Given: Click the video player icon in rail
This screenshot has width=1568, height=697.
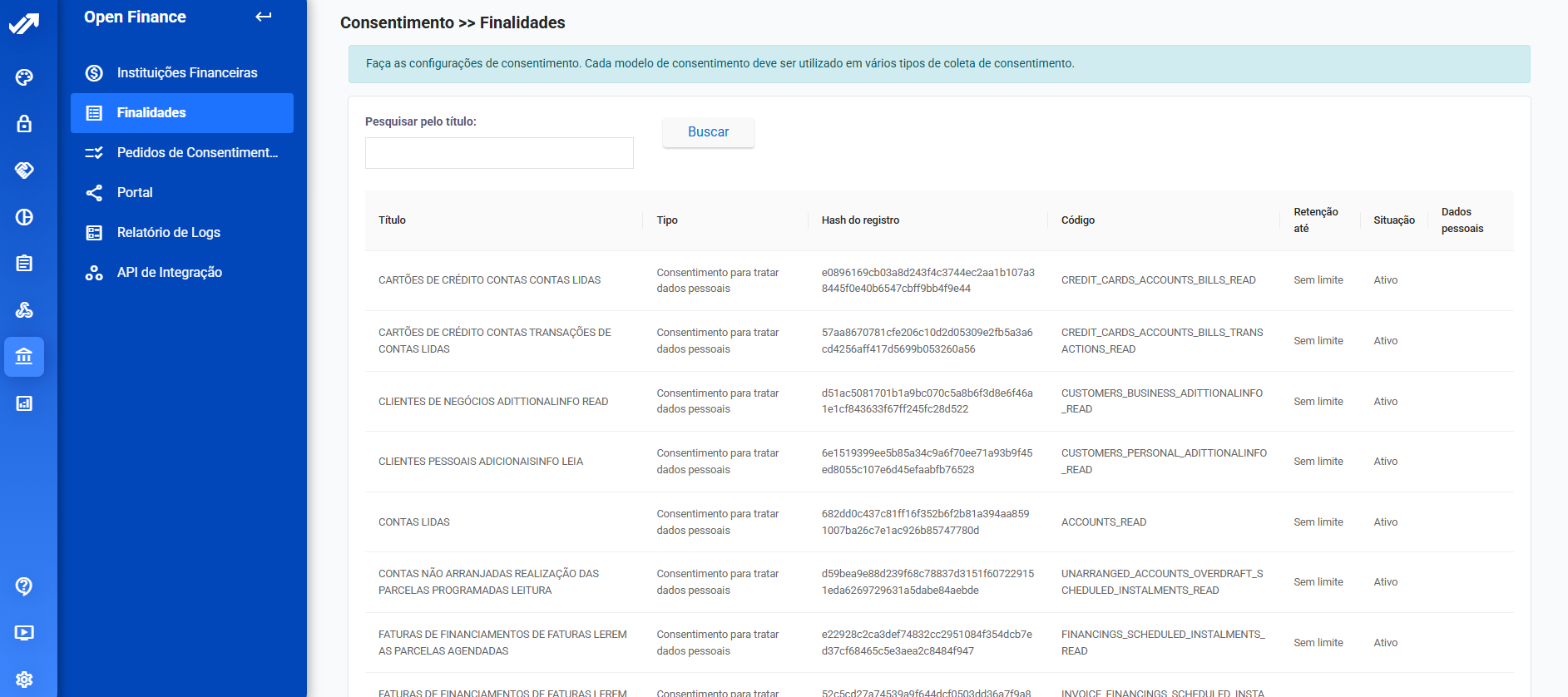Looking at the screenshot, I should [24, 633].
